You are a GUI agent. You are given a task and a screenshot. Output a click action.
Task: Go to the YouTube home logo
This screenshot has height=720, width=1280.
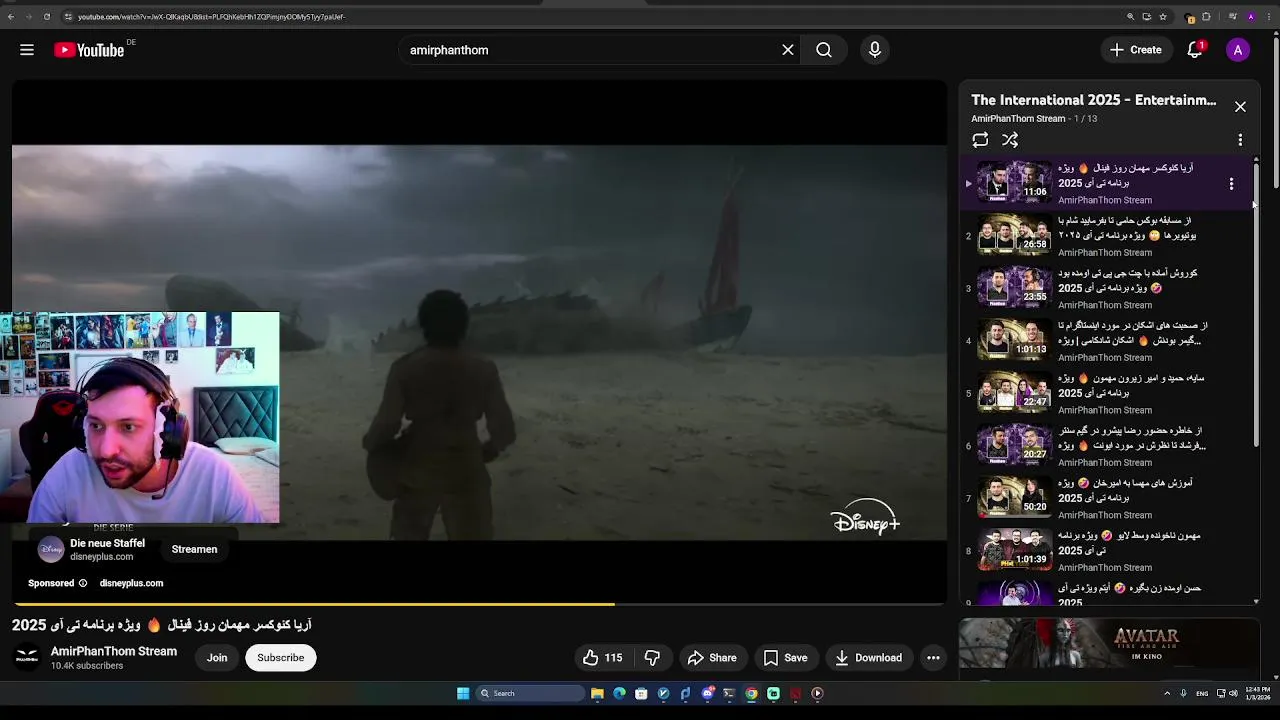89,50
